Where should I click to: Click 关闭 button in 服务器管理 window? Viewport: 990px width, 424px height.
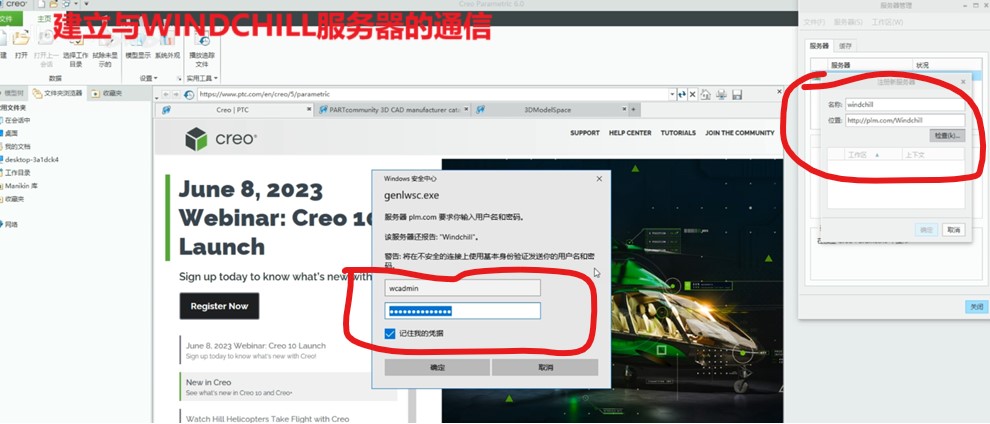[977, 307]
